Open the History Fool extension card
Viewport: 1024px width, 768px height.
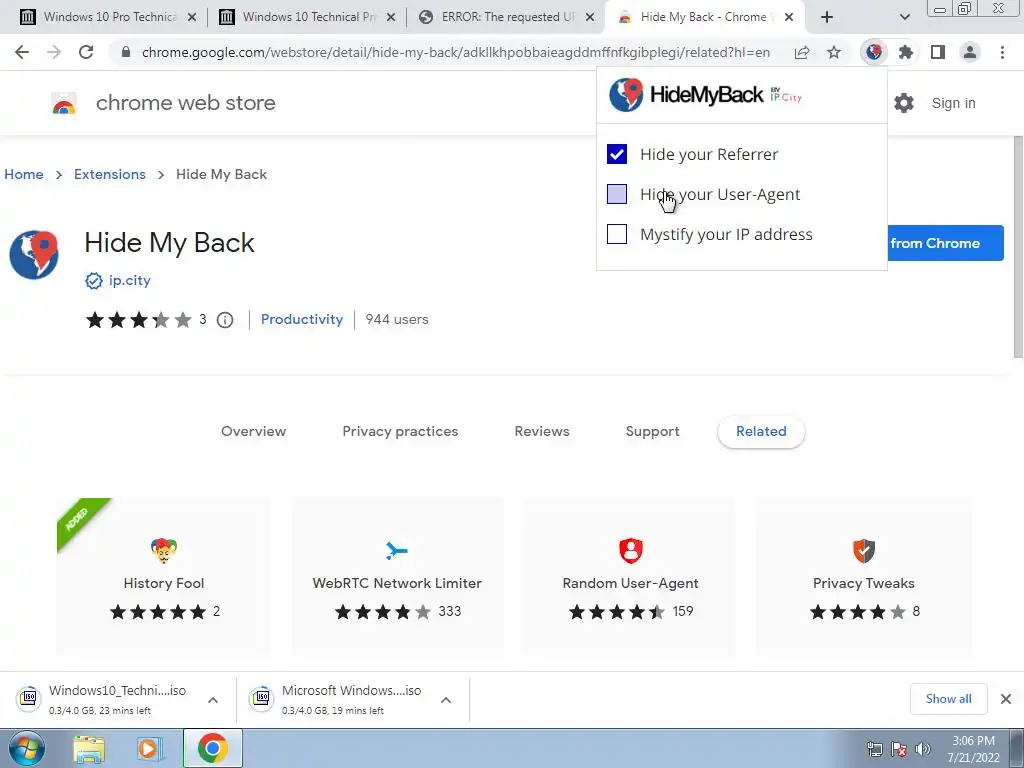pos(164,576)
